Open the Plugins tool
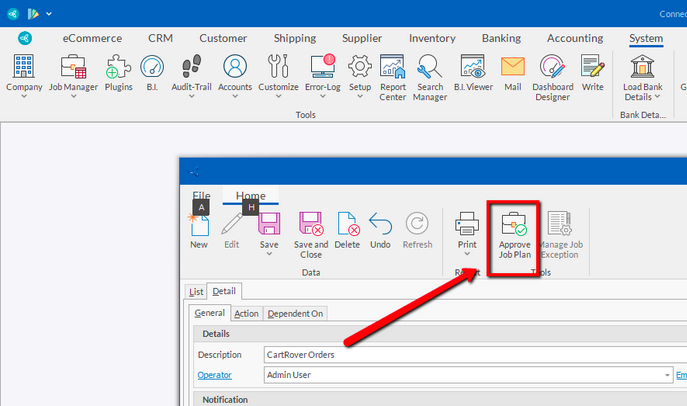687x406 pixels. click(118, 73)
